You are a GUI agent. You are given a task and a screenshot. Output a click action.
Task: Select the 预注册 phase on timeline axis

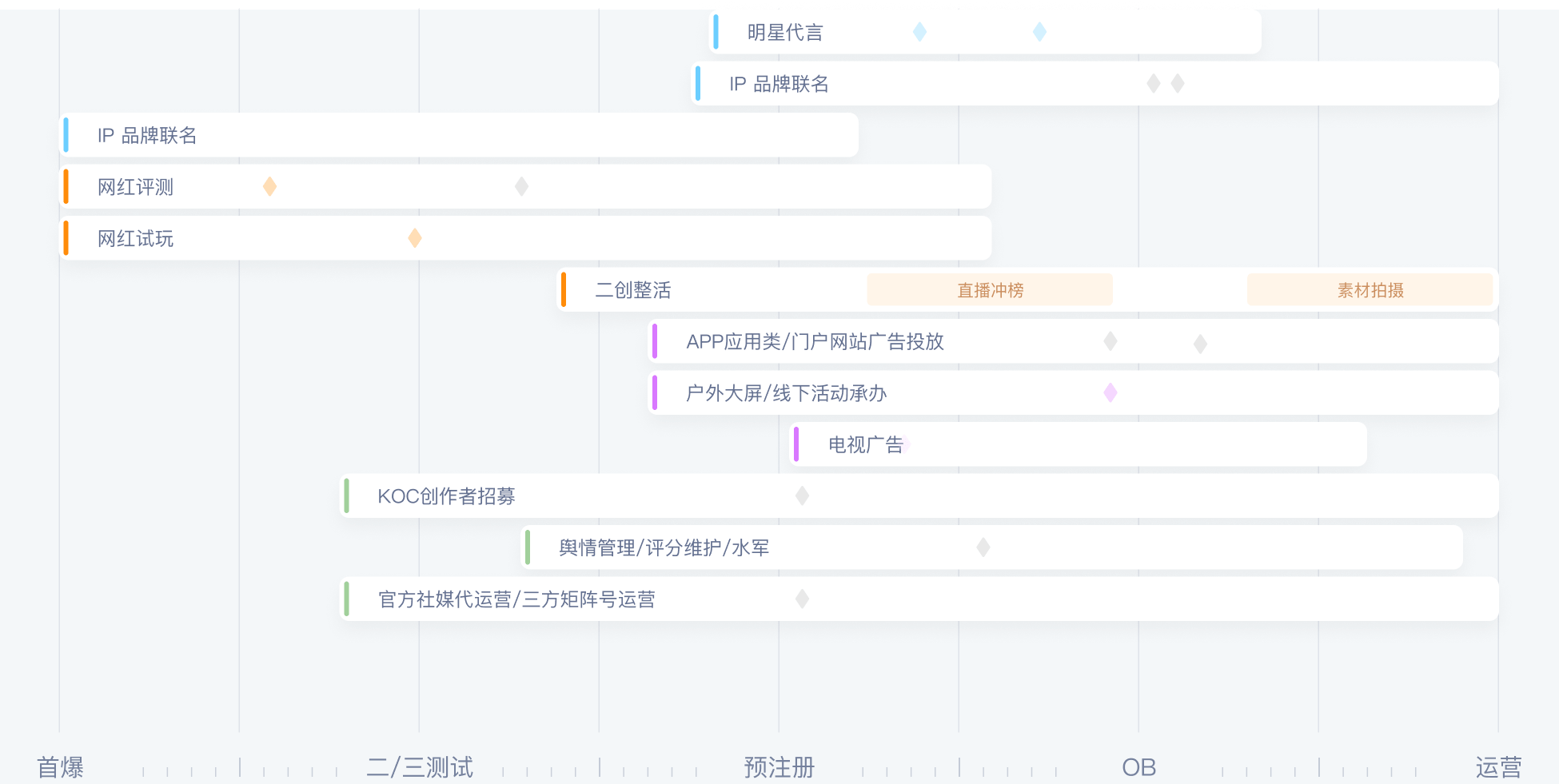779,767
